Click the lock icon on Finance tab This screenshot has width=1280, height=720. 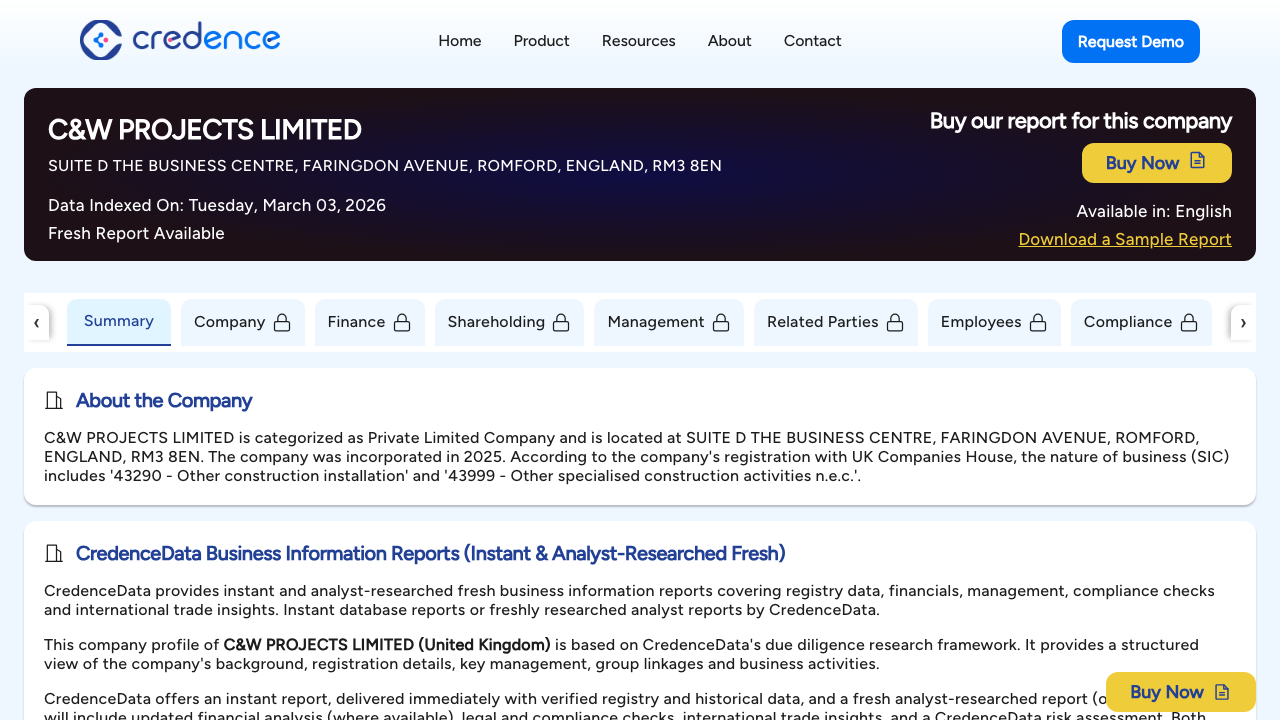pyautogui.click(x=403, y=322)
